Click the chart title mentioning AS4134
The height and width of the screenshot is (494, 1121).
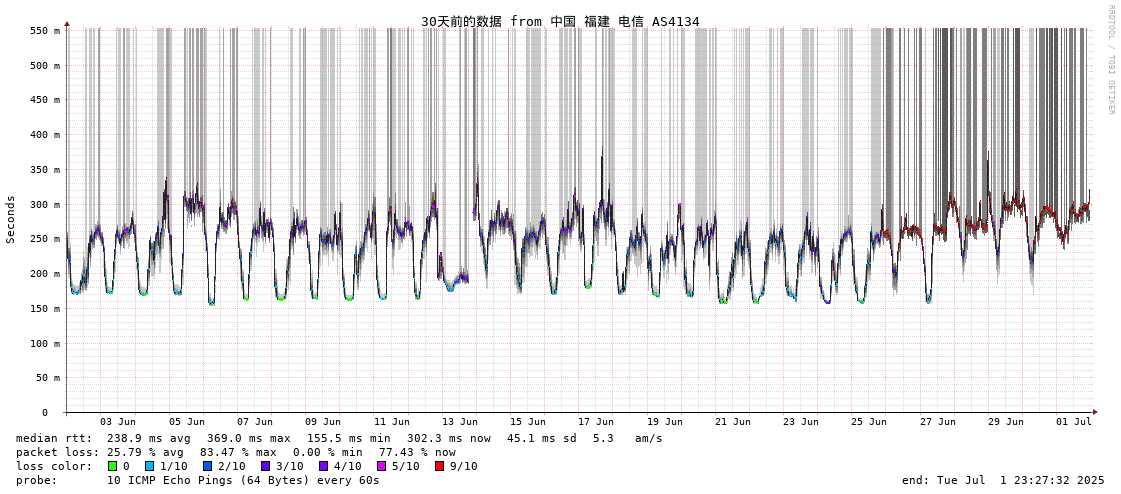560,22
